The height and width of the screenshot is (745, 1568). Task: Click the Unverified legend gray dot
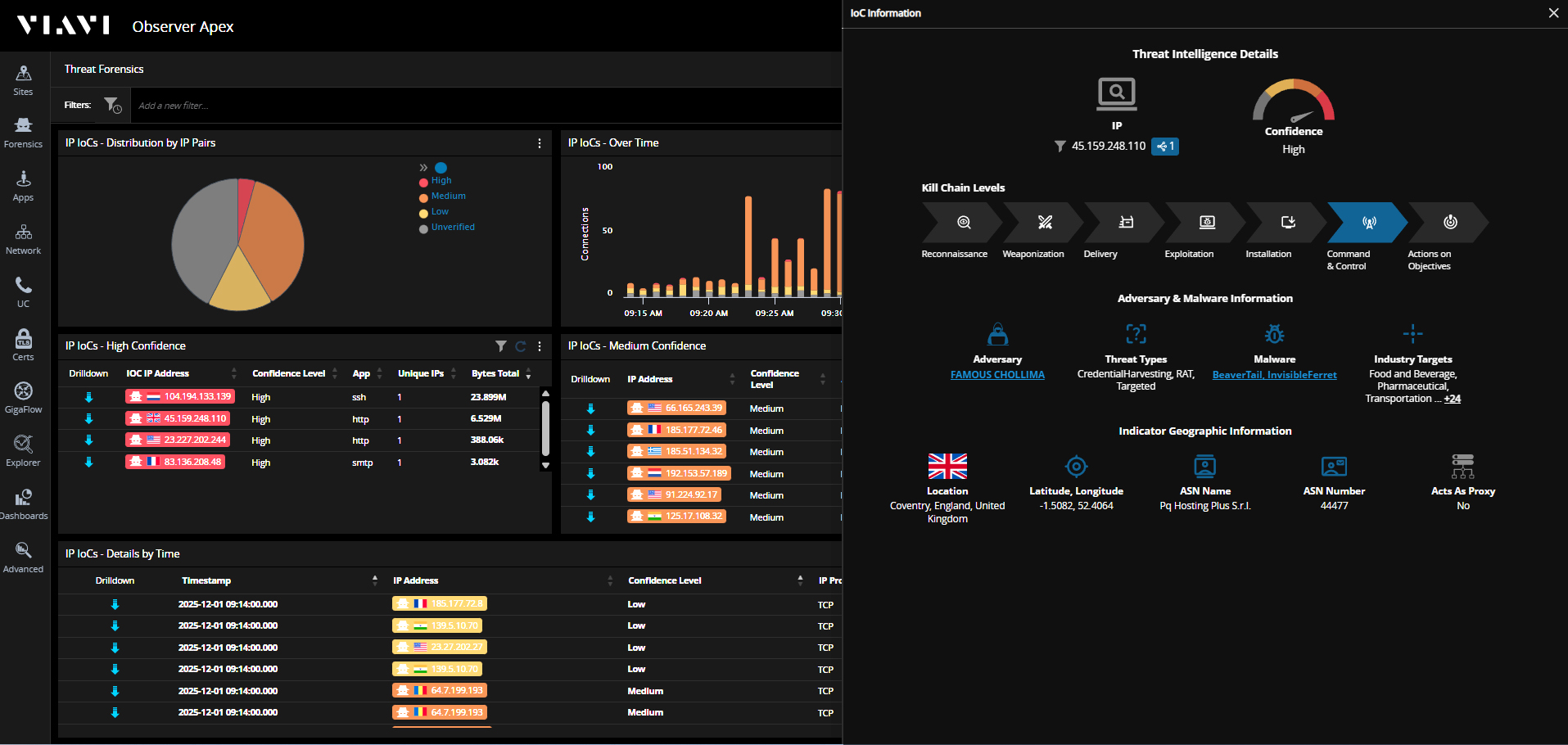[423, 228]
